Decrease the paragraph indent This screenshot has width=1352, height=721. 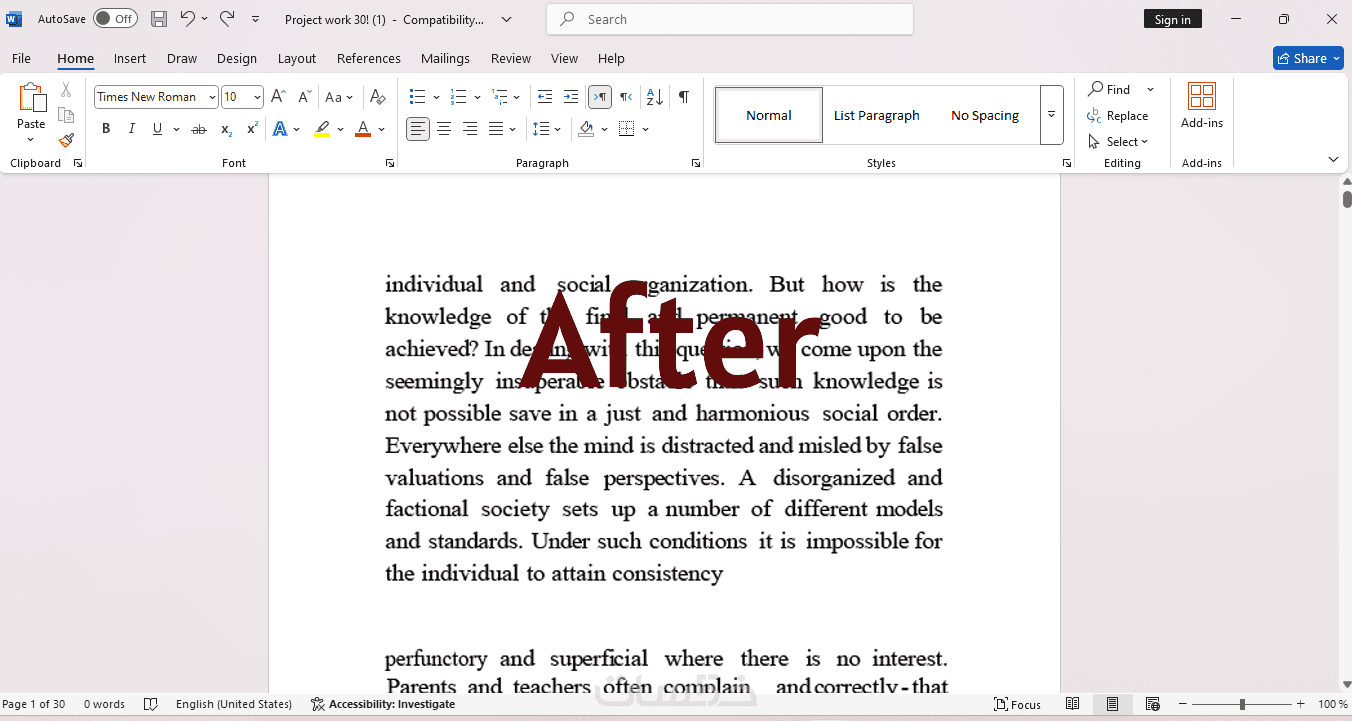tap(545, 97)
